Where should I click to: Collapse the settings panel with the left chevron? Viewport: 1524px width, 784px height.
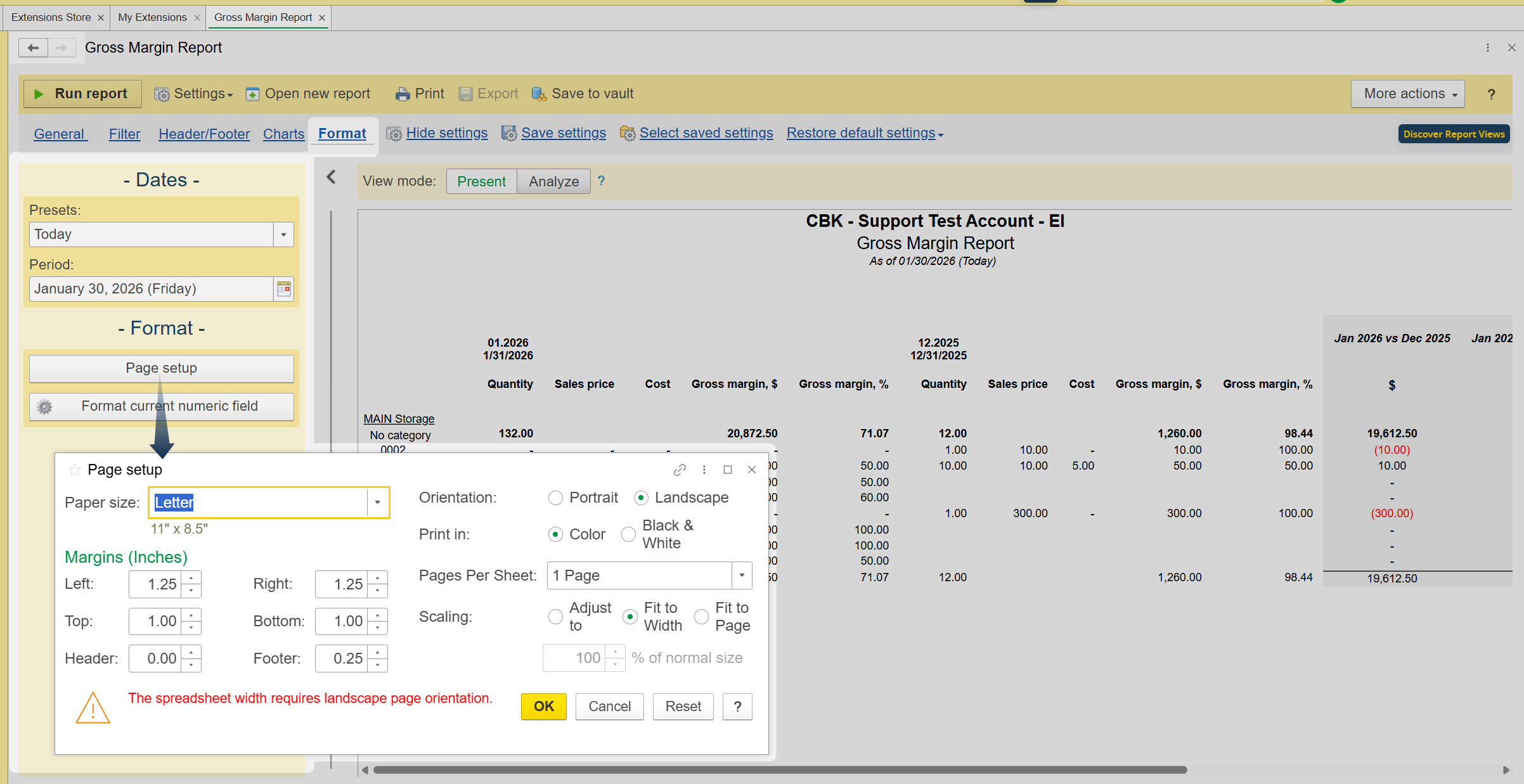(331, 177)
